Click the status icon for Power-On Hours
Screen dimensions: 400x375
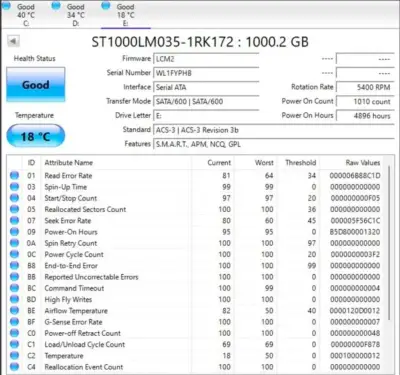(14, 232)
